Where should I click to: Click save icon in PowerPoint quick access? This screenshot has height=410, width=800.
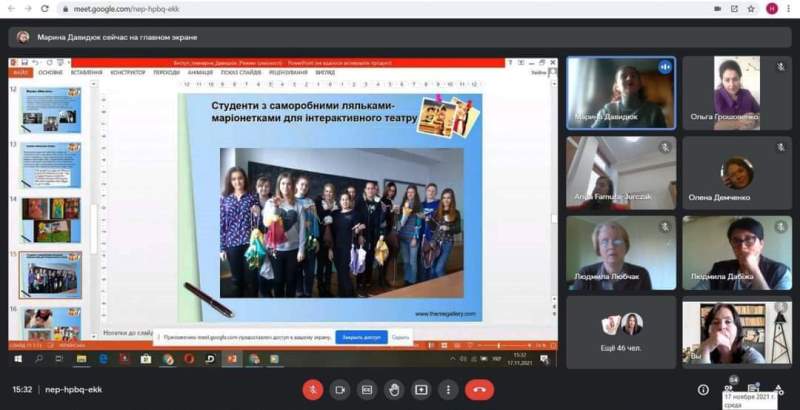[x=24, y=63]
